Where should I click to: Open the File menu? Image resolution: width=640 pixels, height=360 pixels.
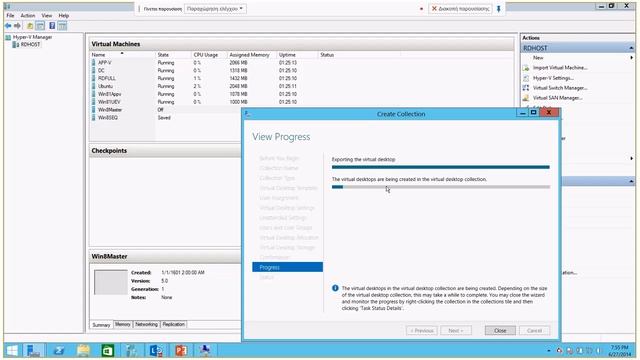[10, 16]
